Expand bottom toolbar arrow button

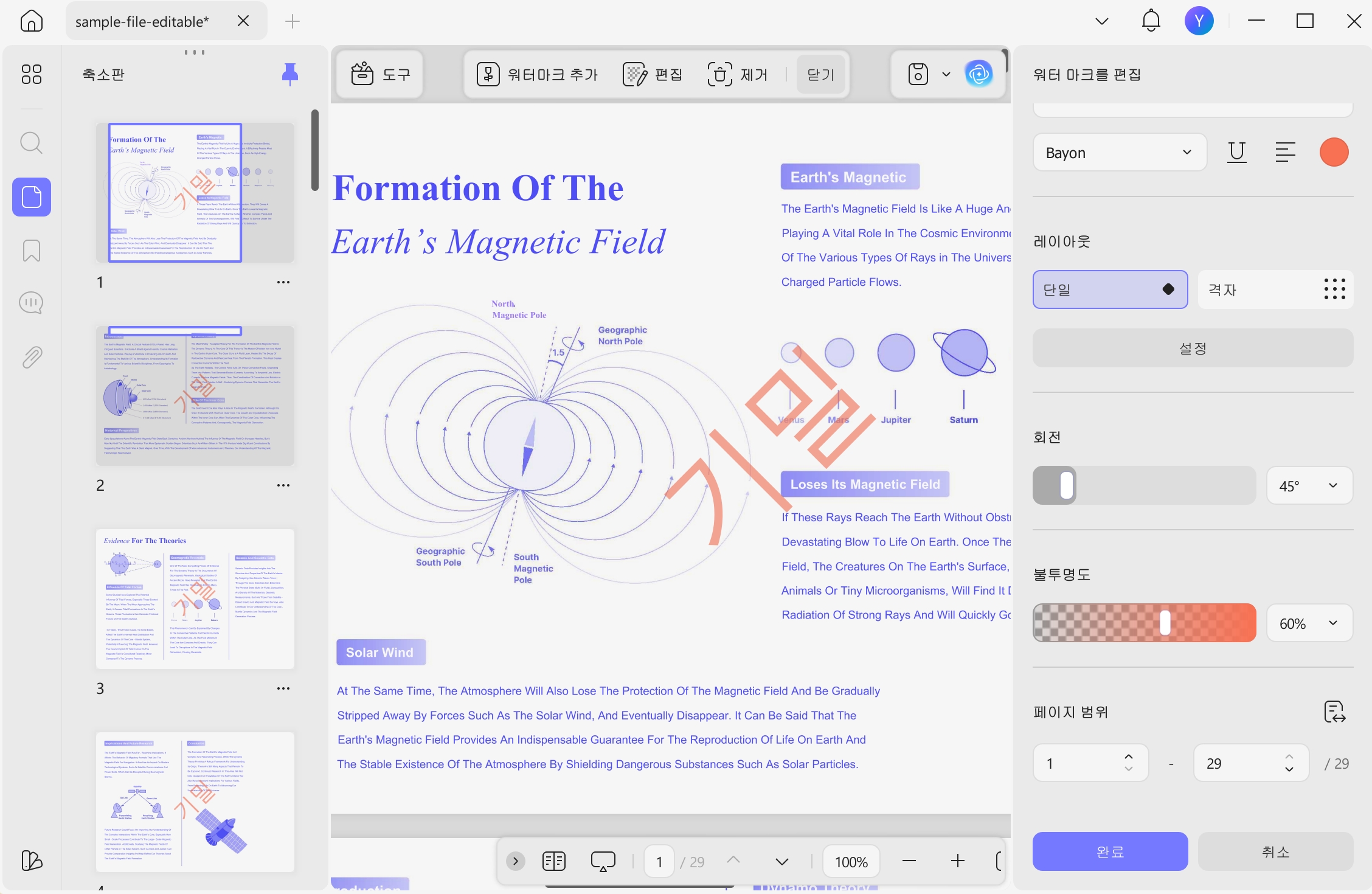coord(516,861)
